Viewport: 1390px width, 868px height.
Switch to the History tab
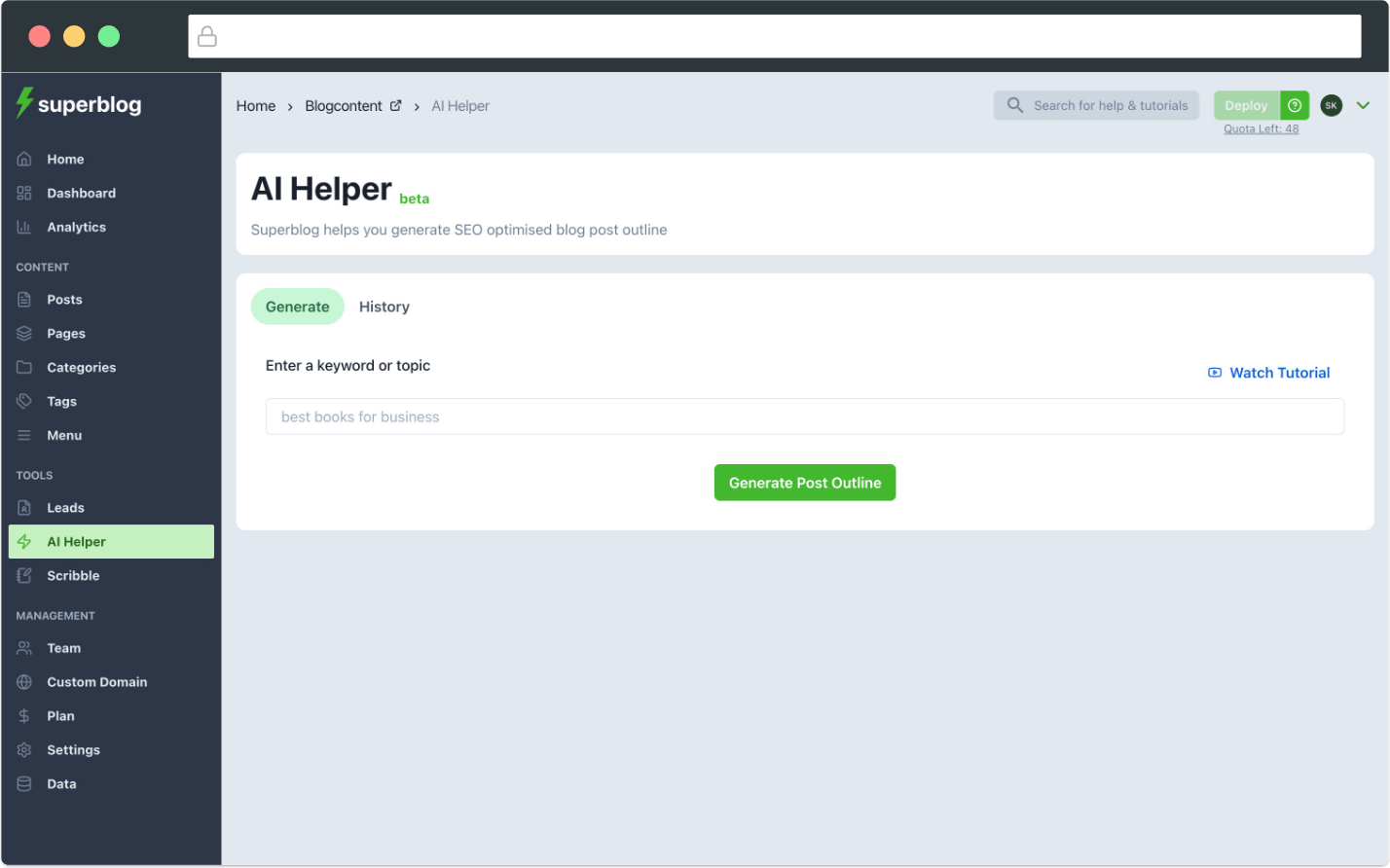[x=384, y=307]
